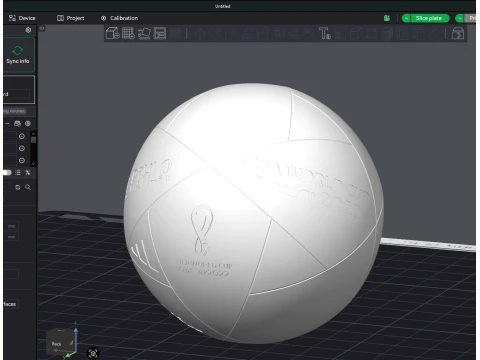The height and width of the screenshot is (360, 480).
Task: Click the settings list view icon
Action: click(18, 172)
